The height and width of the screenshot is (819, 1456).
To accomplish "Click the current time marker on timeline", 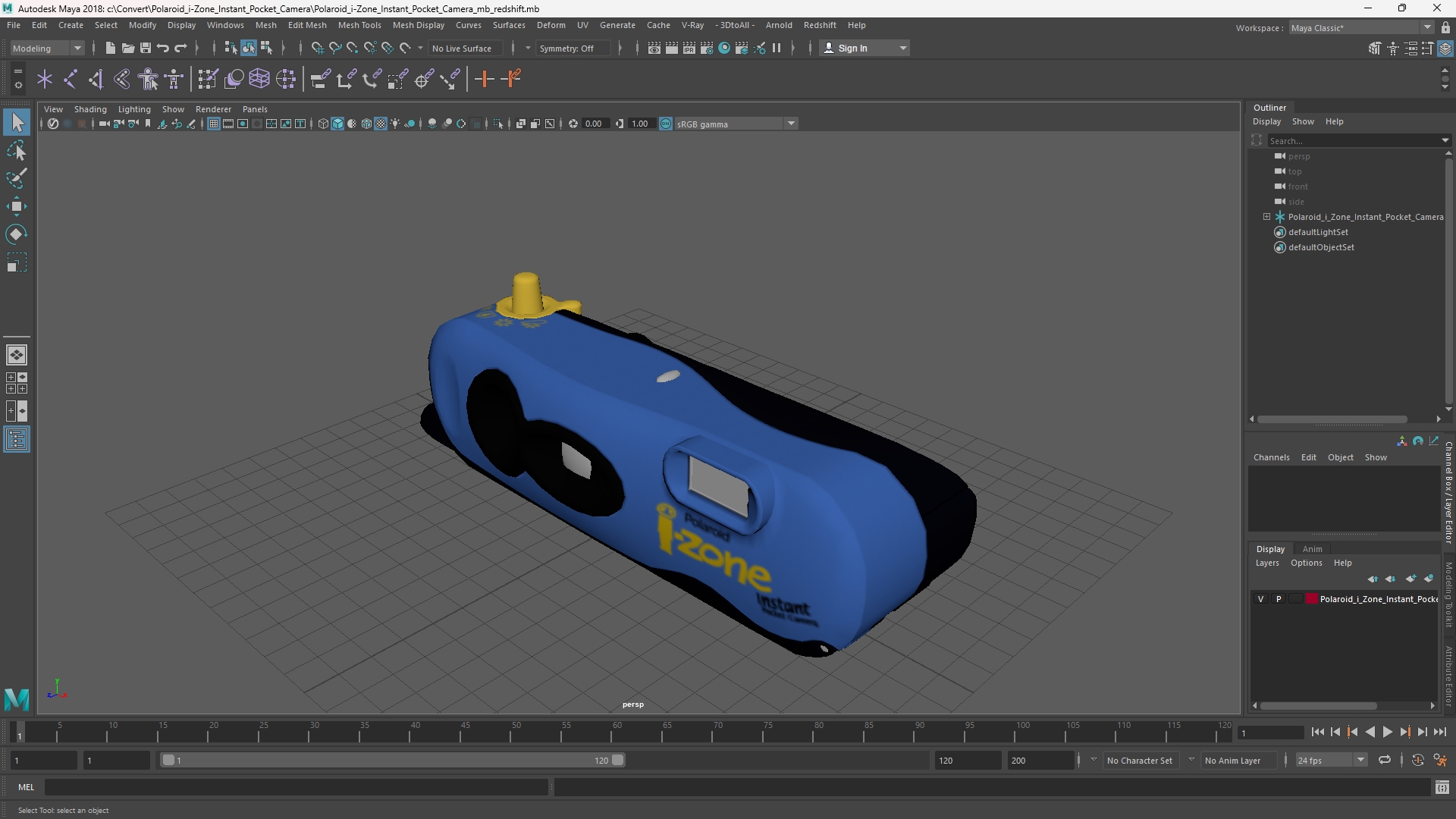I will [19, 733].
